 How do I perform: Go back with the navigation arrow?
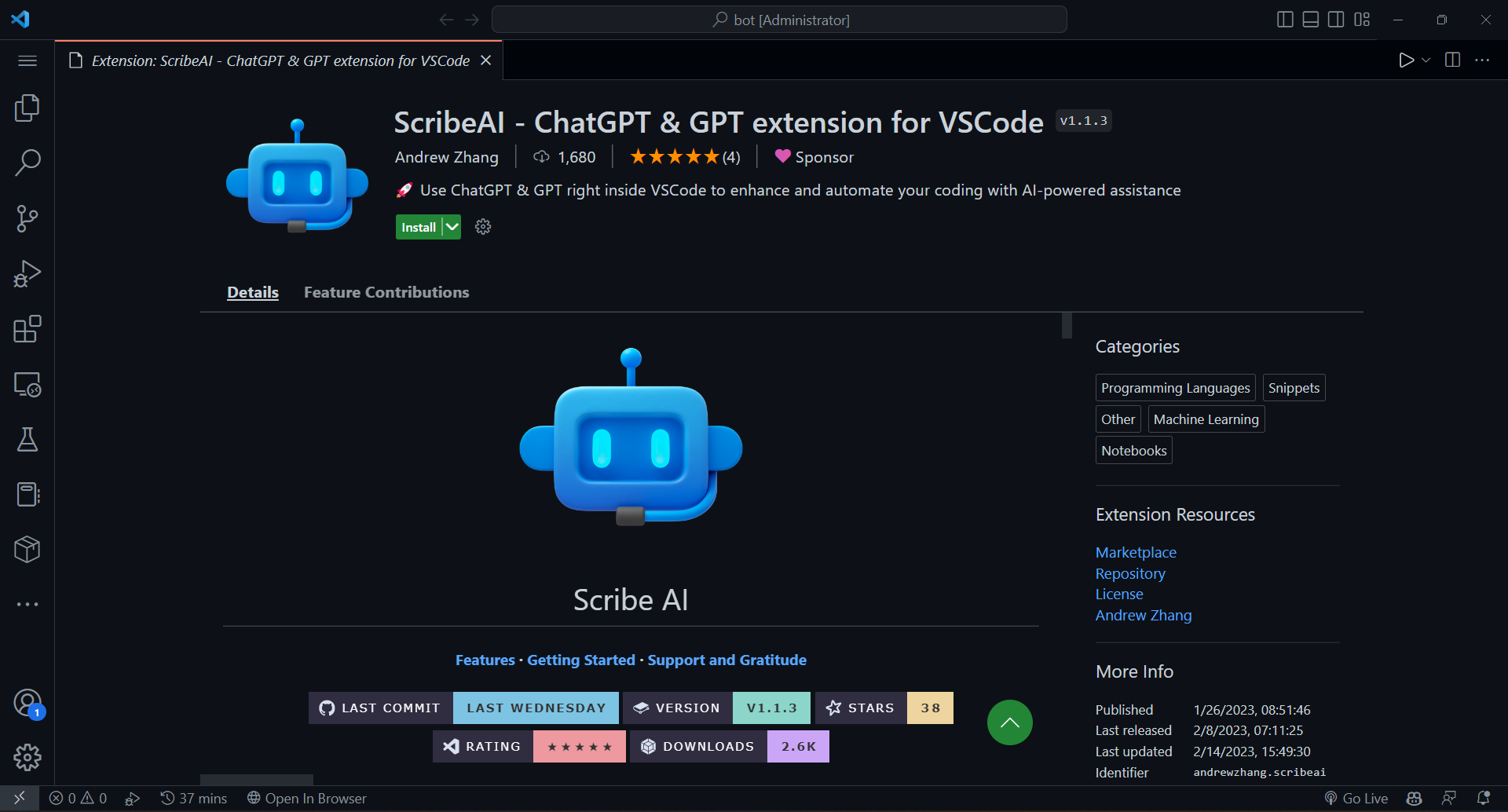pos(446,20)
